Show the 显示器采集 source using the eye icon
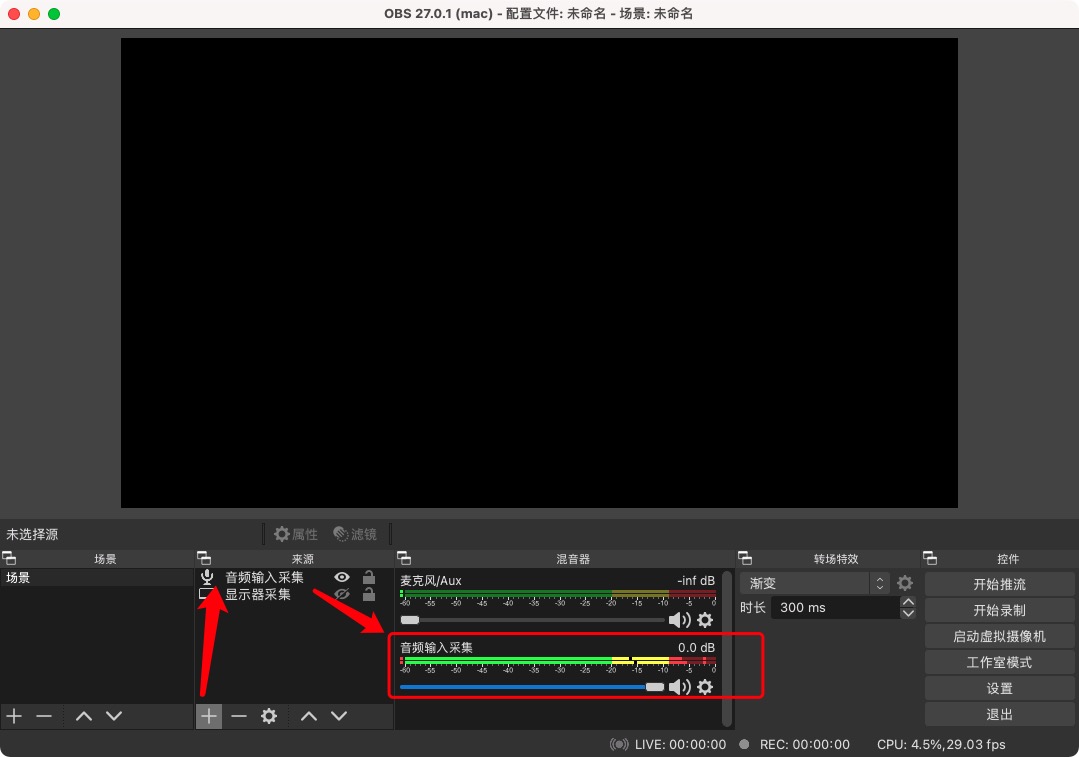1079x757 pixels. coord(342,594)
